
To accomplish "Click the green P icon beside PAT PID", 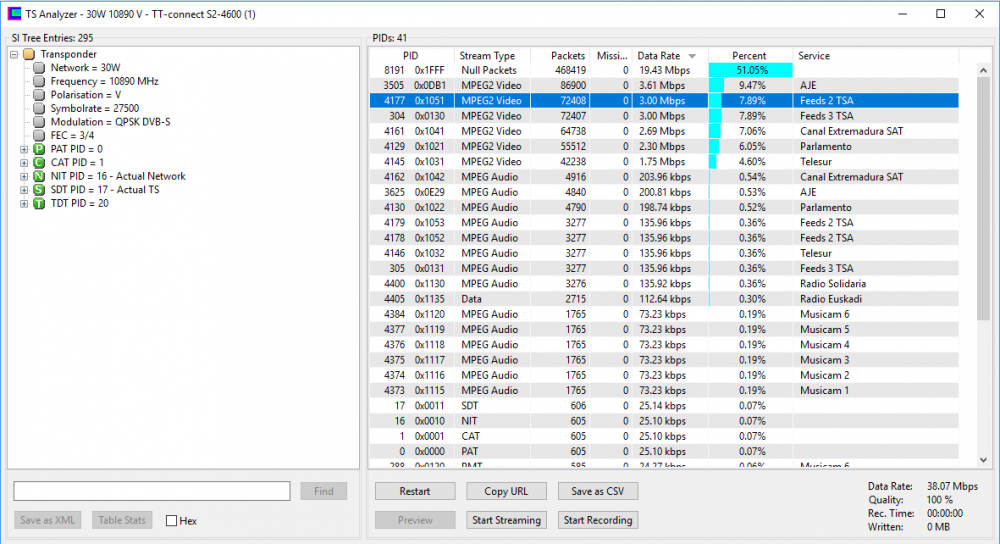I will point(39,149).
